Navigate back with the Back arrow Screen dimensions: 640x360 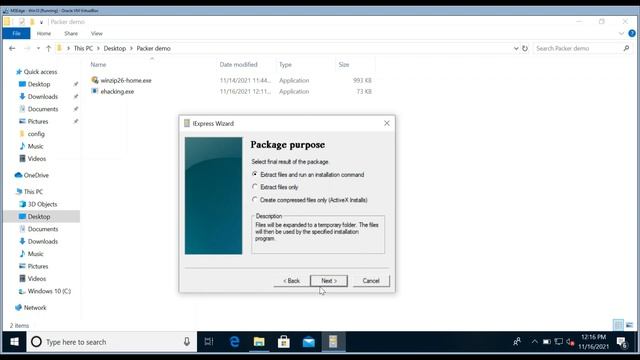pos(12,48)
